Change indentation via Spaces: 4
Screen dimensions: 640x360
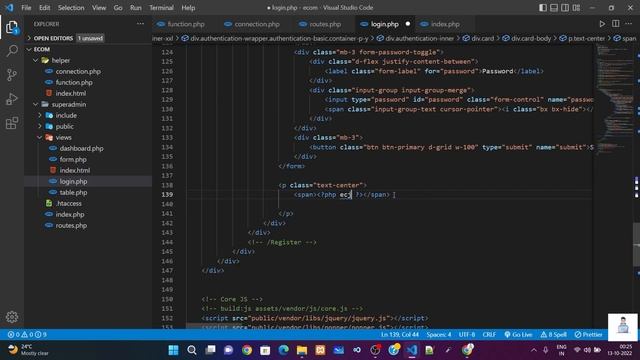[x=439, y=335]
